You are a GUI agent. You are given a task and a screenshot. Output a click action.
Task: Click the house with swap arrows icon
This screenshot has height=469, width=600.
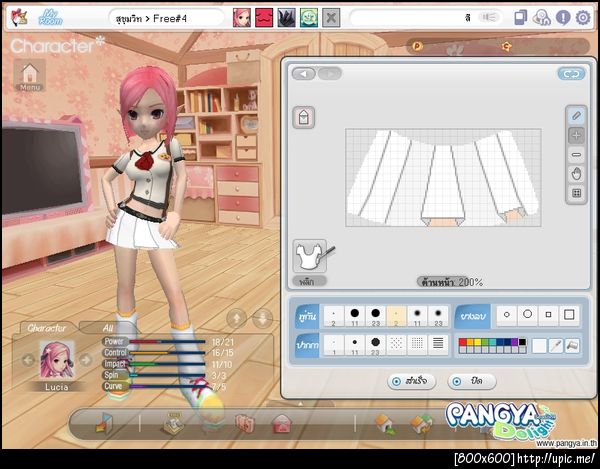[421, 425]
